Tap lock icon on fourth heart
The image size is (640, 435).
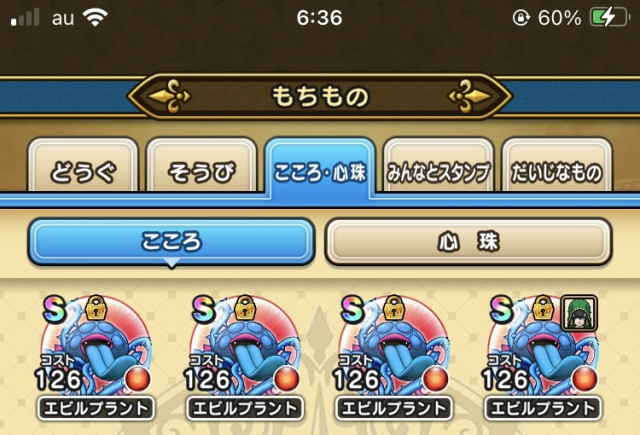[x=543, y=308]
